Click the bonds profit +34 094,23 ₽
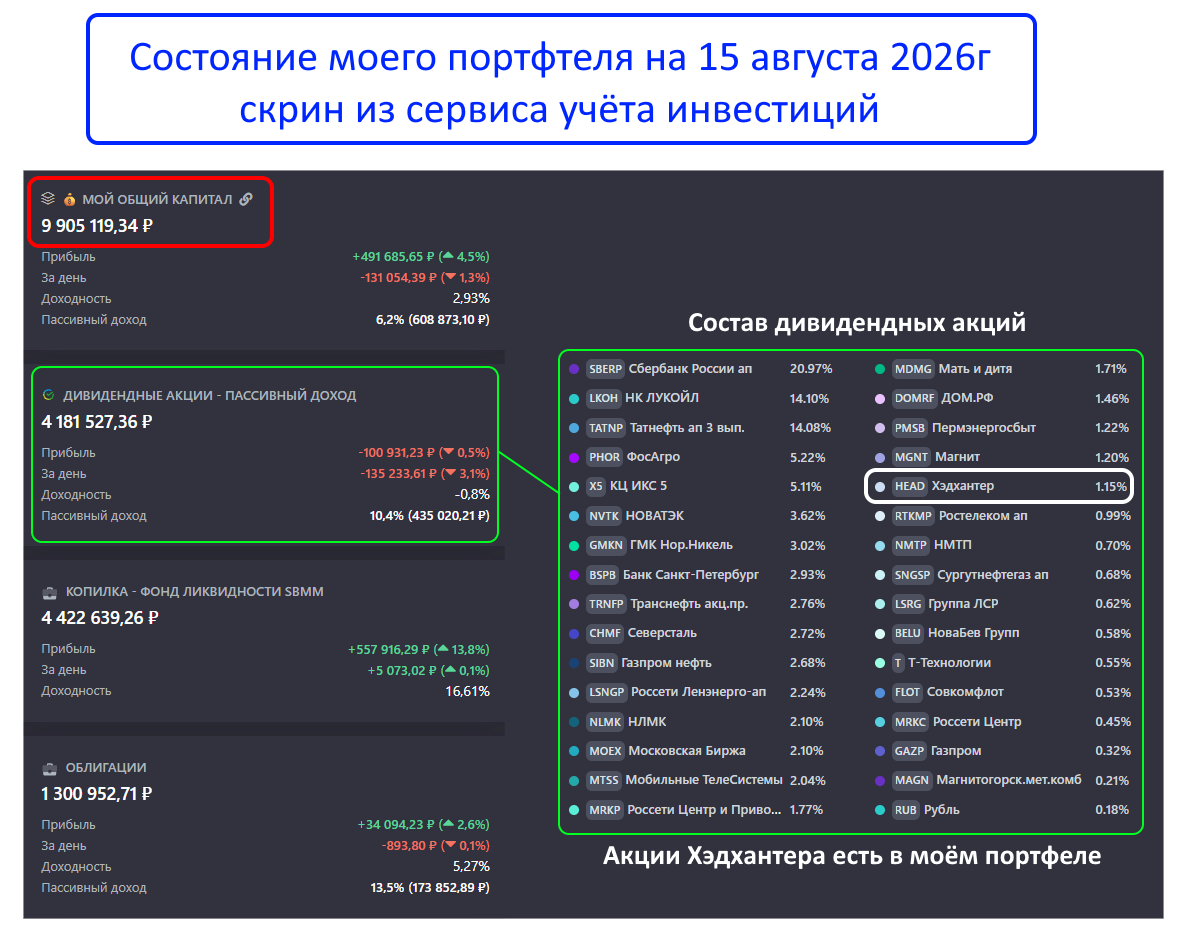1189x948 pixels. coord(396,824)
